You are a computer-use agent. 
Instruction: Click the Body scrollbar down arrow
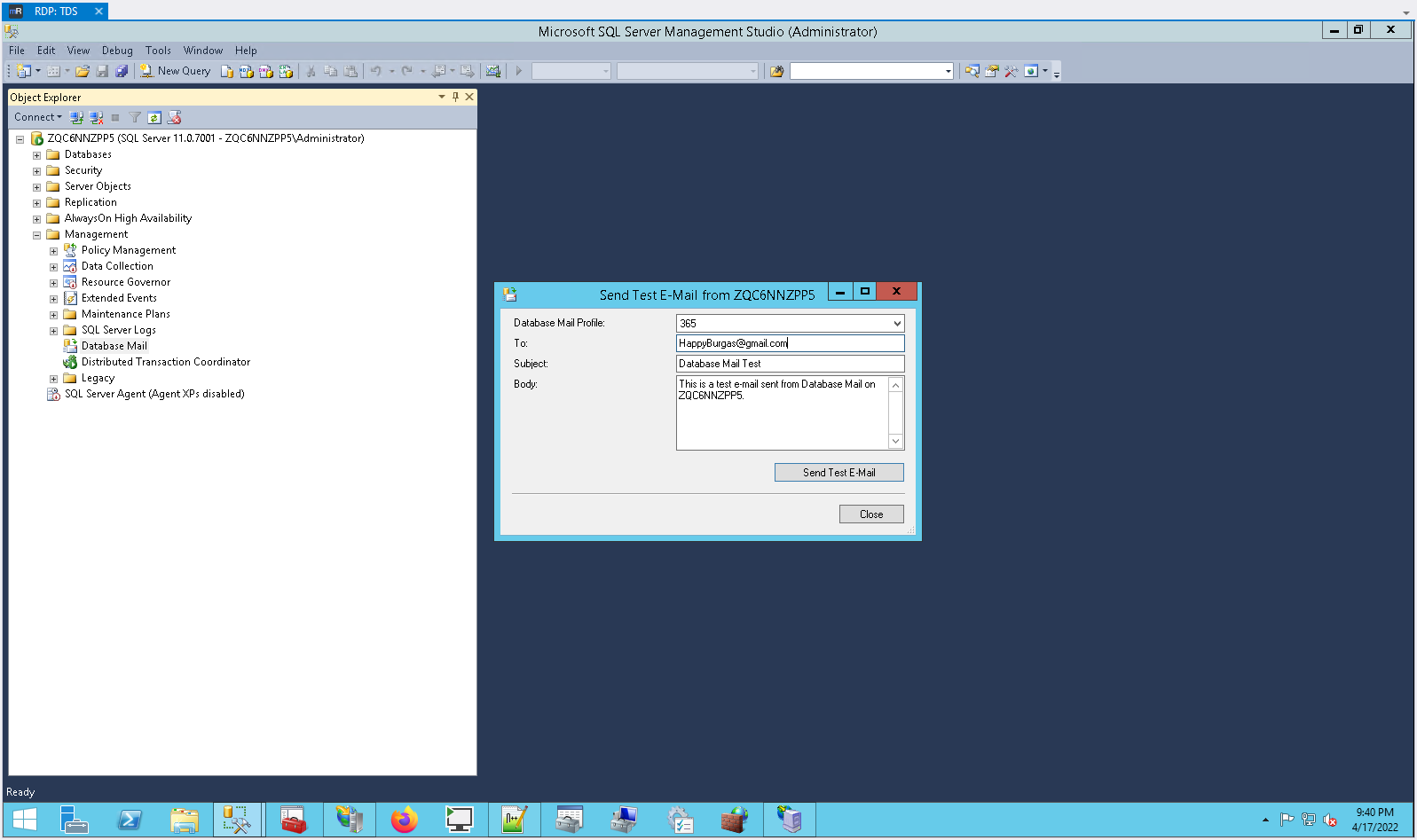[x=896, y=442]
